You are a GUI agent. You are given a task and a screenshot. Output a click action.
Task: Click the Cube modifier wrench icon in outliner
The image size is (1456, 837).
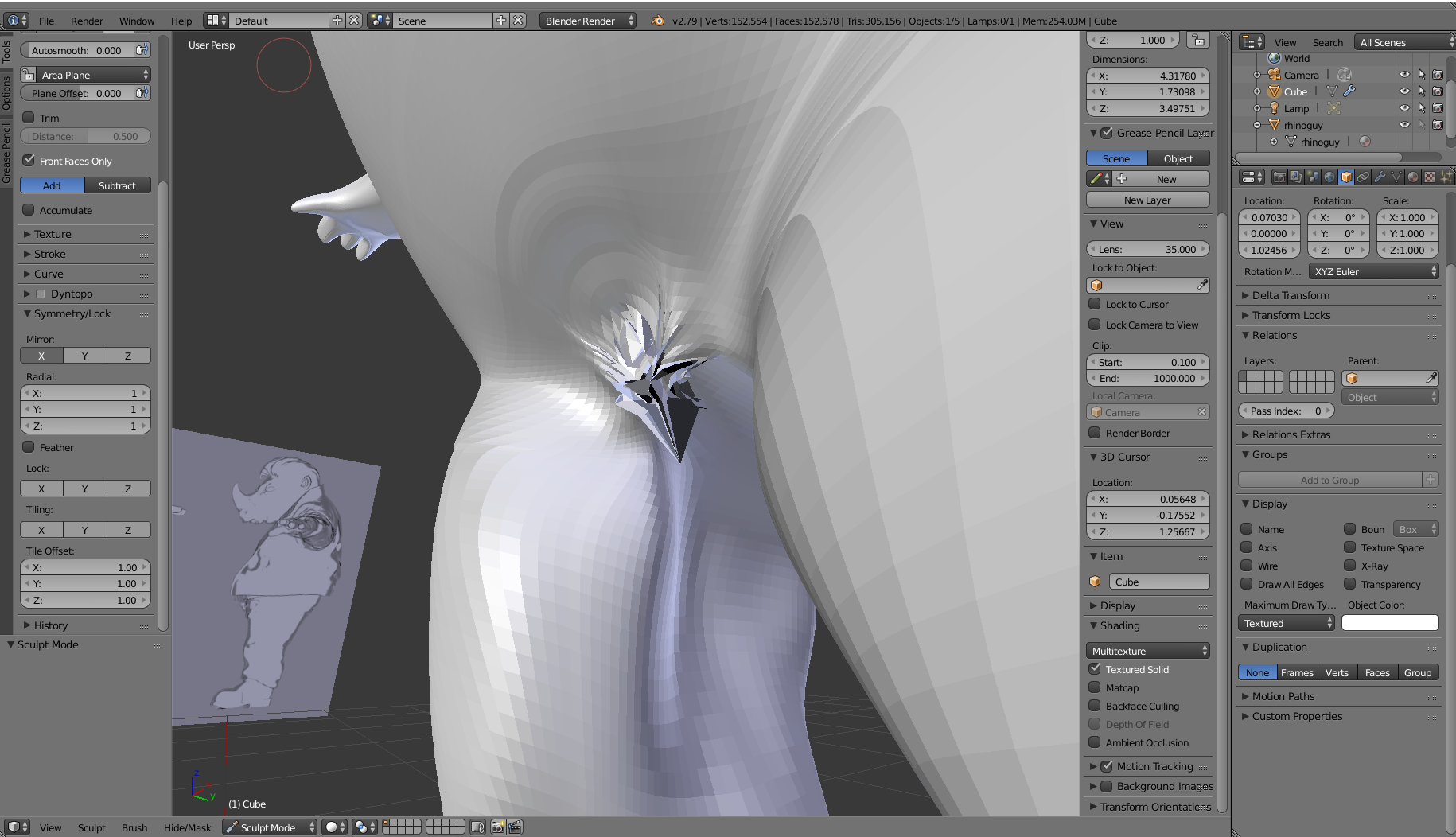pyautogui.click(x=1349, y=91)
